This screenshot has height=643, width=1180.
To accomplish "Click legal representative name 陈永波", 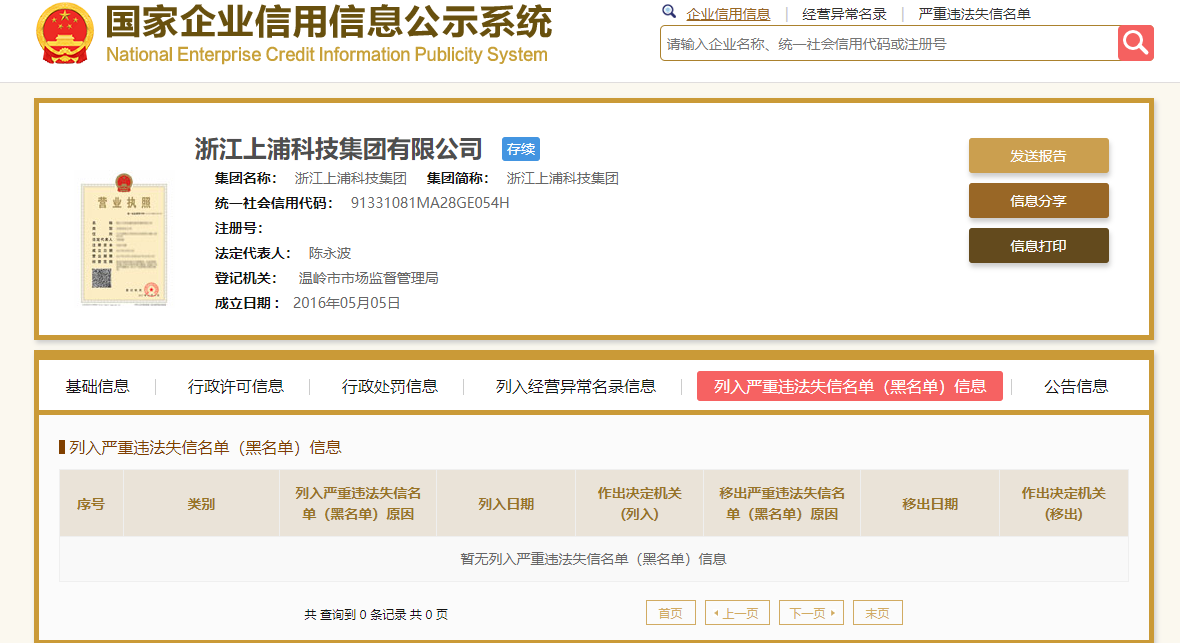I will (x=330, y=253).
